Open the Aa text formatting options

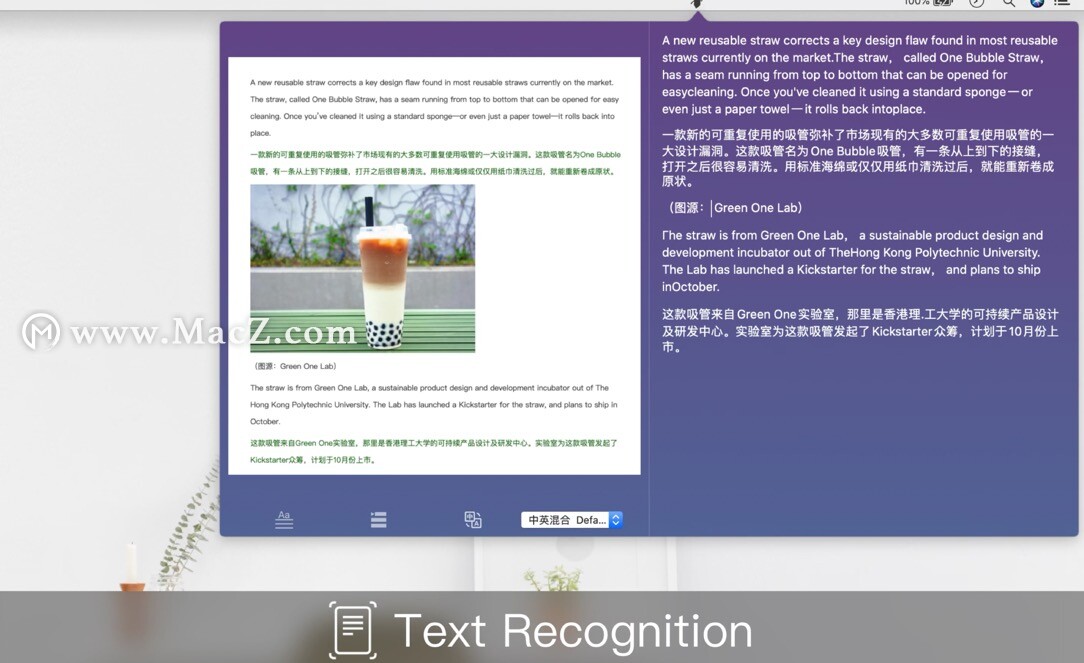click(284, 520)
